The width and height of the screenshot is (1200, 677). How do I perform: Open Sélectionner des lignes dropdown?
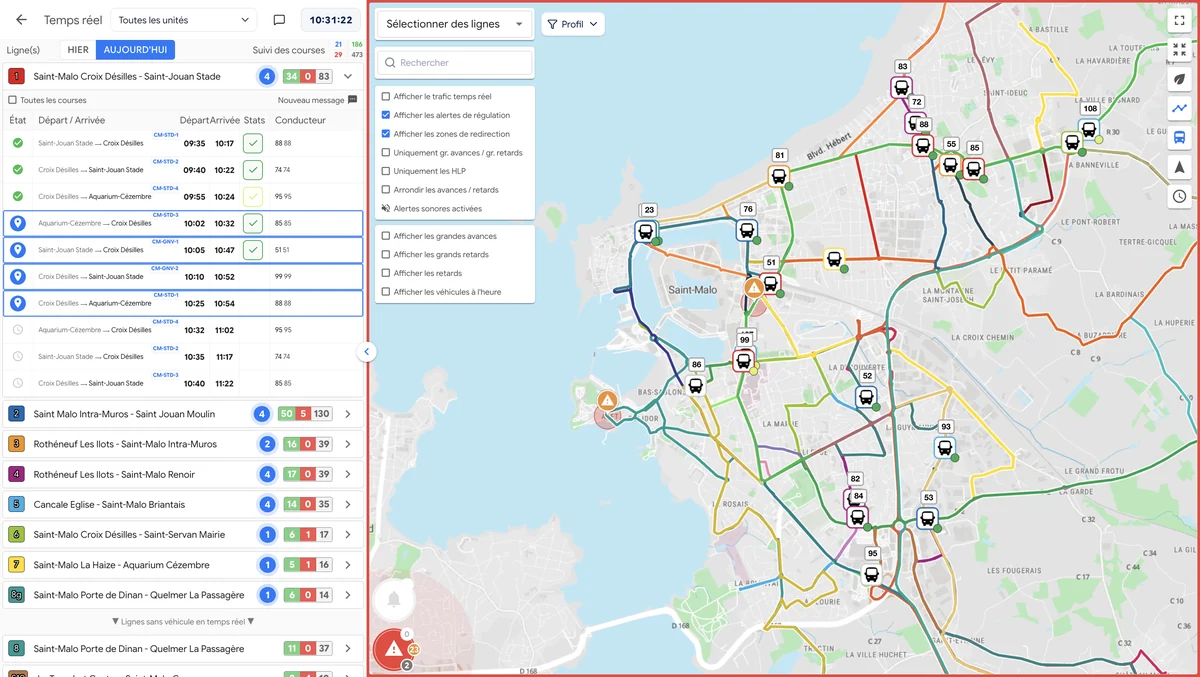click(x=454, y=24)
